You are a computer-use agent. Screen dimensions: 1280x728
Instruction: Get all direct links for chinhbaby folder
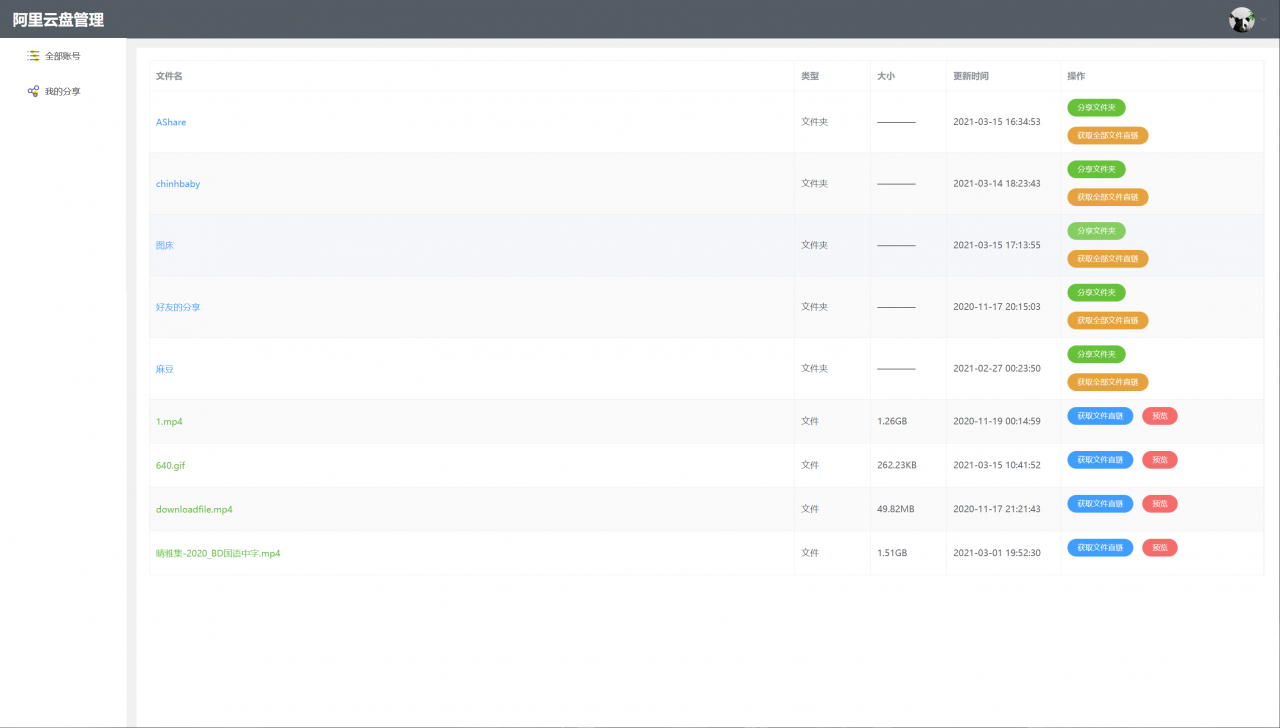click(1108, 198)
